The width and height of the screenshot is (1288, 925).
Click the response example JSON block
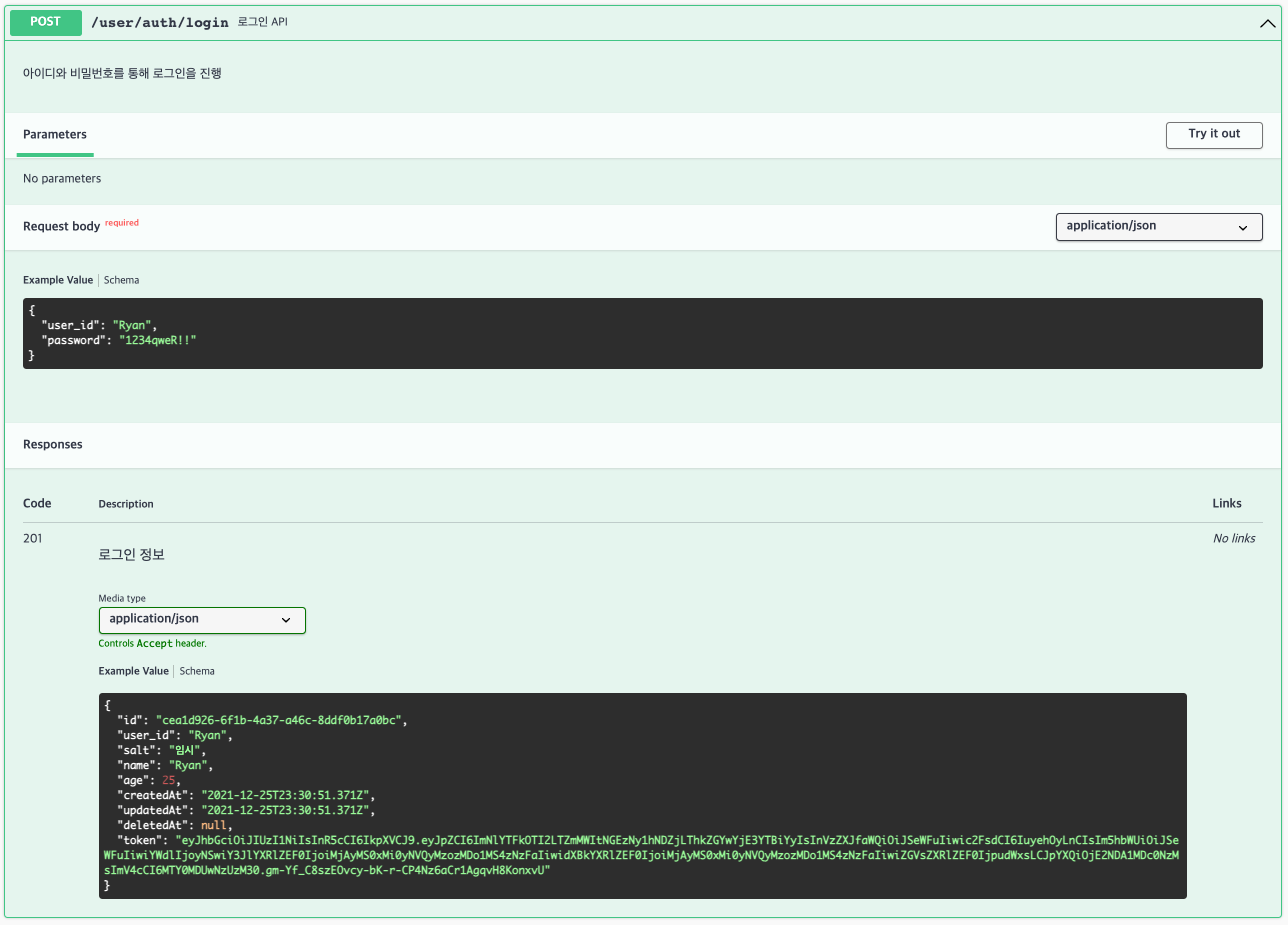(x=643, y=796)
